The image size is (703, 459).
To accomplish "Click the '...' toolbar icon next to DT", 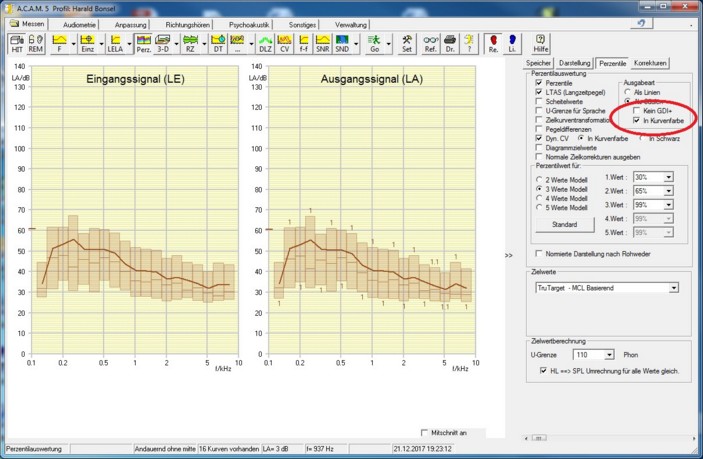I will [238, 44].
